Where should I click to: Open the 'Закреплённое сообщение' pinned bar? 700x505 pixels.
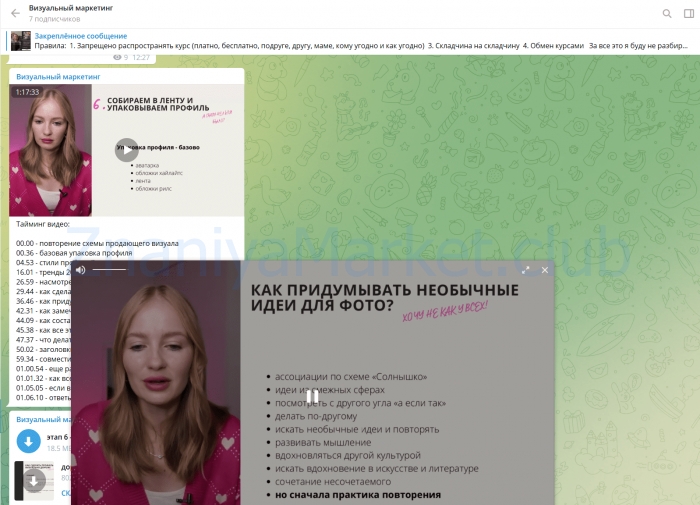350,41
